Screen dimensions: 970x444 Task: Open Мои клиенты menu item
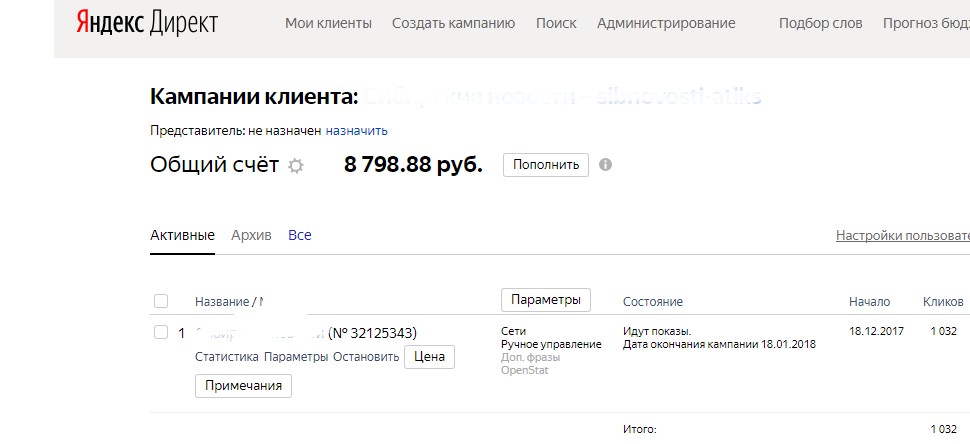pyautogui.click(x=328, y=23)
